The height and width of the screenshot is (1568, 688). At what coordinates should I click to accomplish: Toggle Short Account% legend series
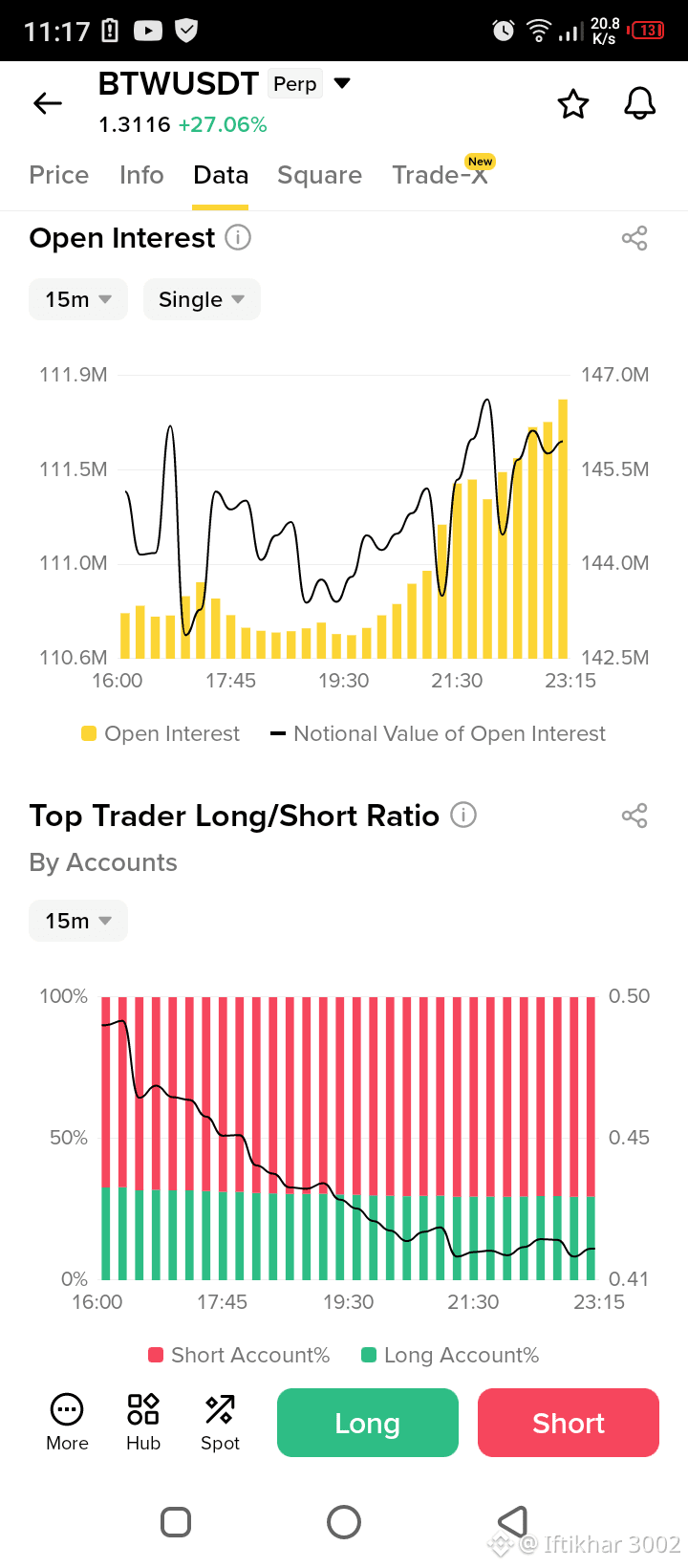(x=239, y=1355)
